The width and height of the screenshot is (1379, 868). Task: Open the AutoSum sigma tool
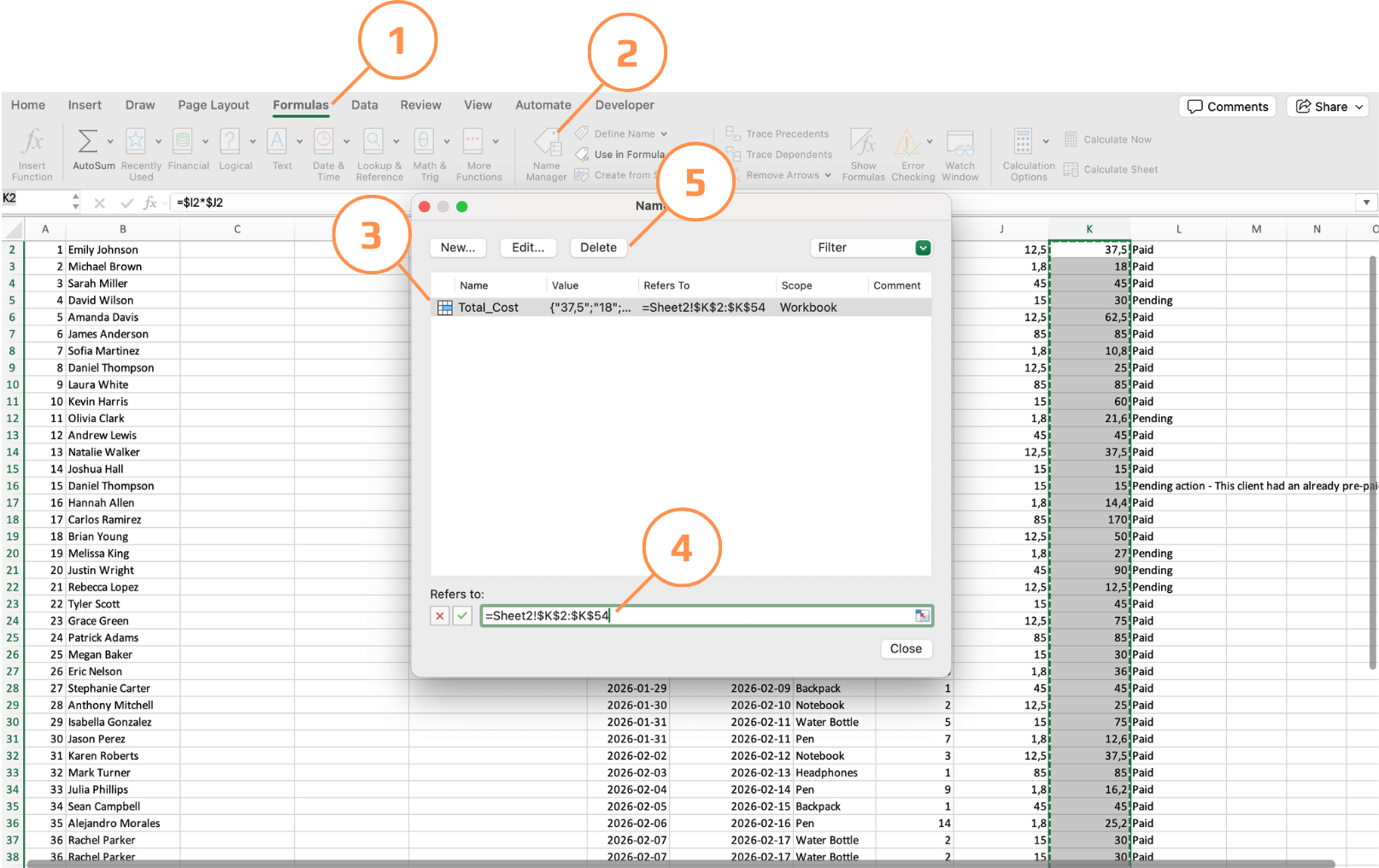click(x=87, y=142)
